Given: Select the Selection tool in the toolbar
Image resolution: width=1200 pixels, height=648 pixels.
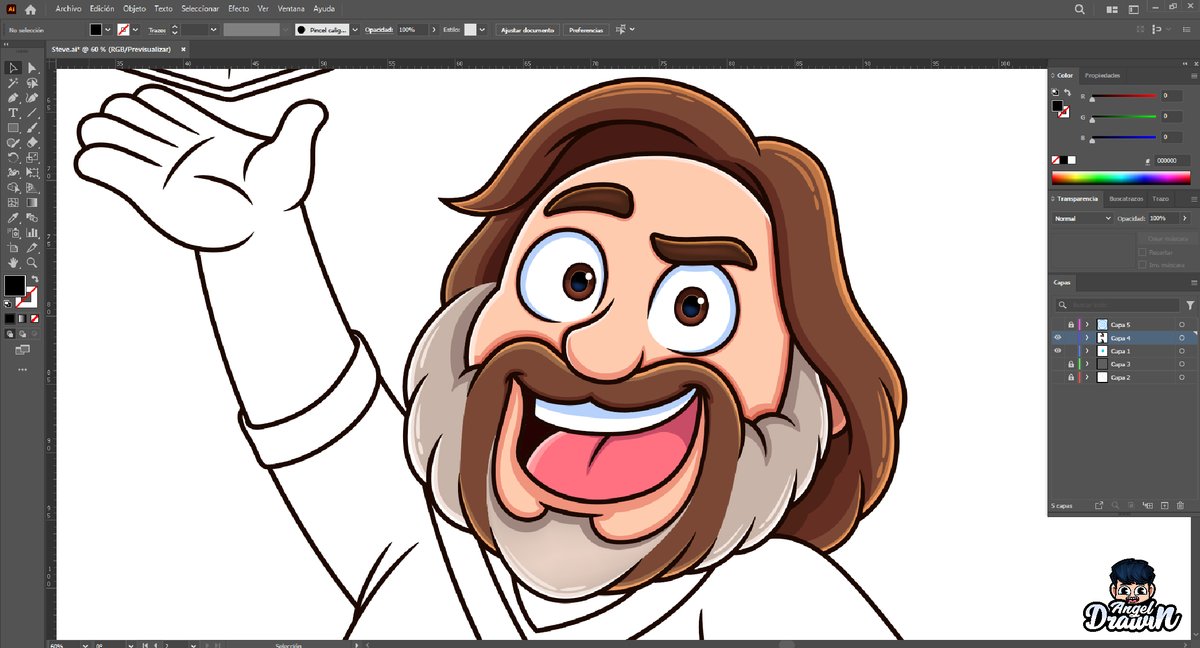Looking at the screenshot, I should [x=13, y=69].
